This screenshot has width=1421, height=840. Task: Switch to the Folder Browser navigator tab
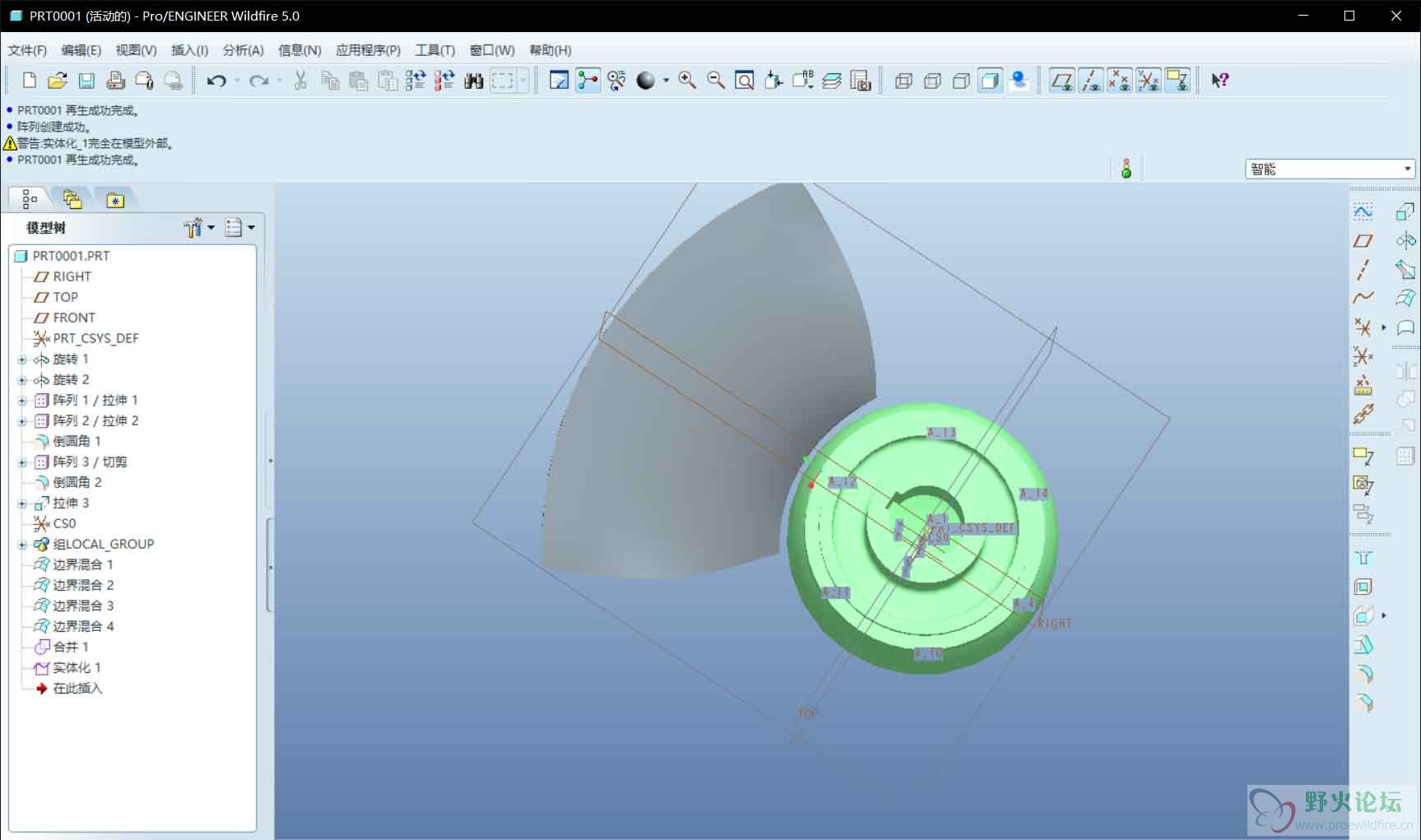pos(72,199)
